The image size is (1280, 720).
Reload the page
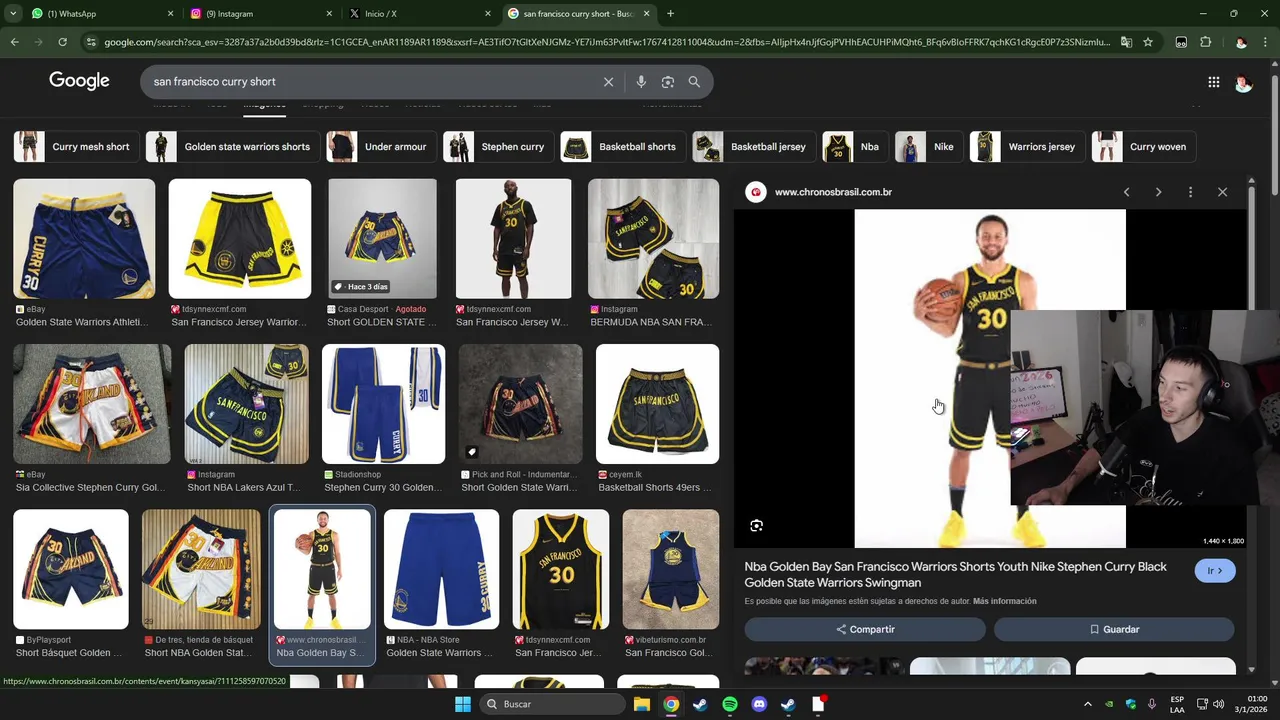pos(62,42)
